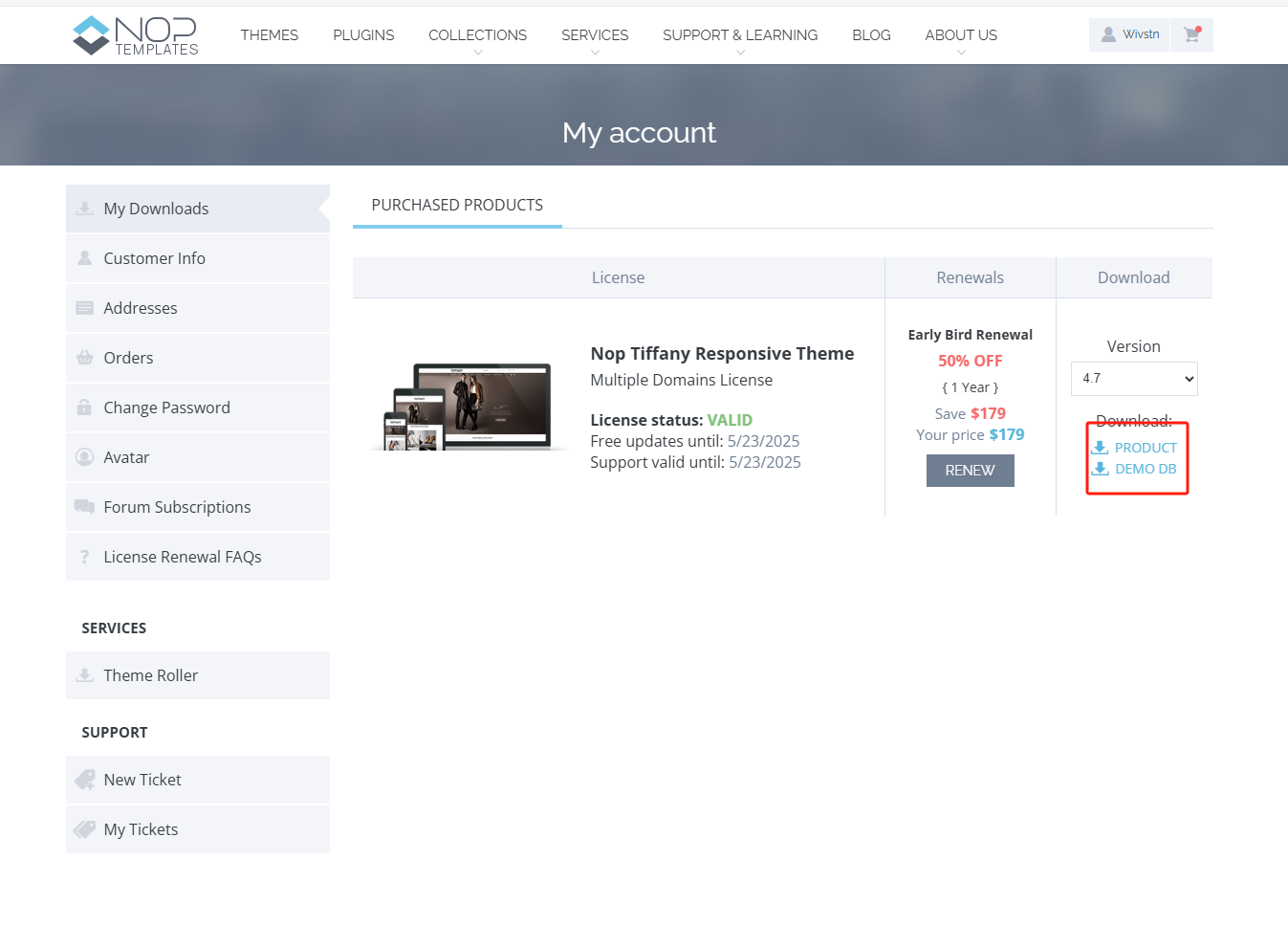Click the VALID license status text
The height and width of the screenshot is (926, 1288).
pos(730,420)
